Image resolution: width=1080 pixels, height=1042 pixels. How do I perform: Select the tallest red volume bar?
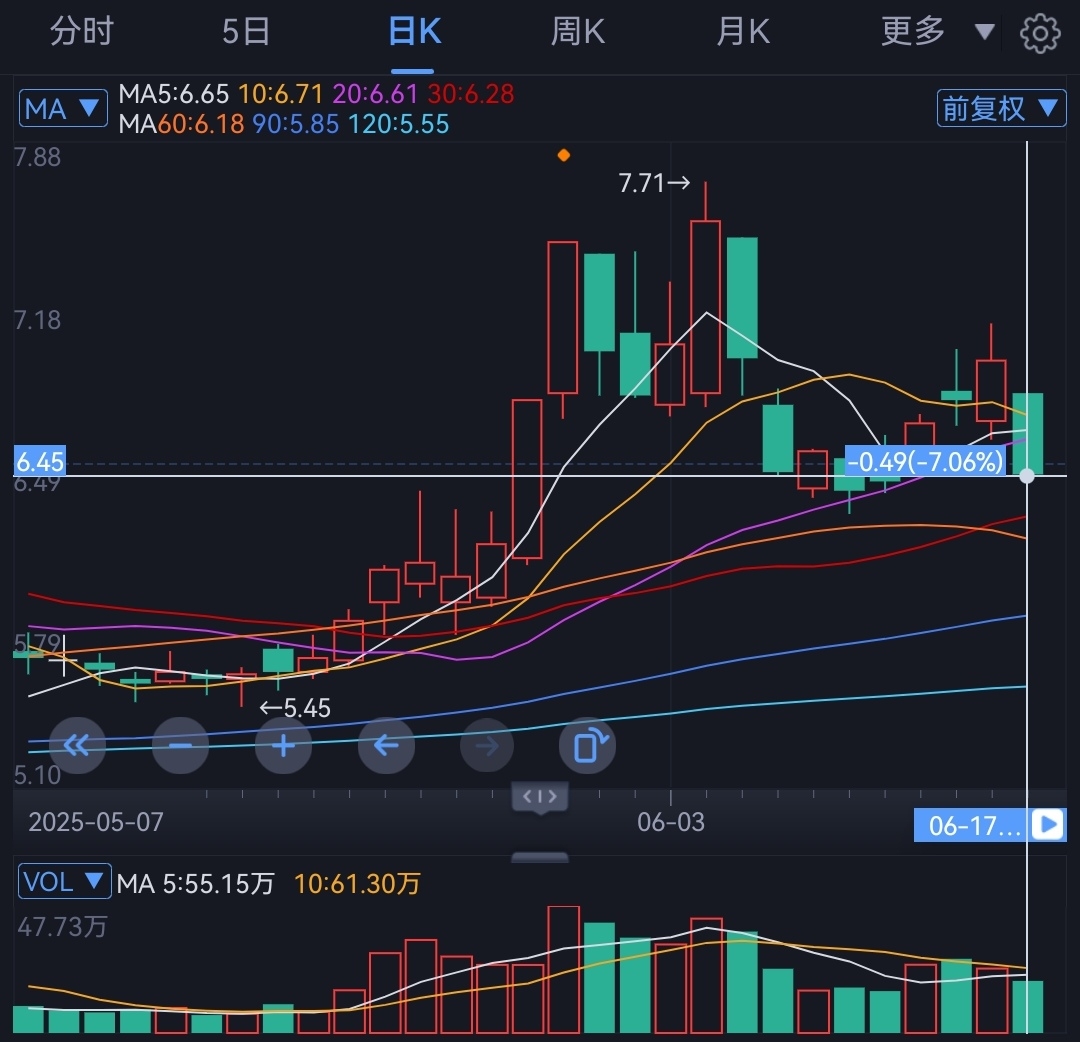pyautogui.click(x=563, y=970)
